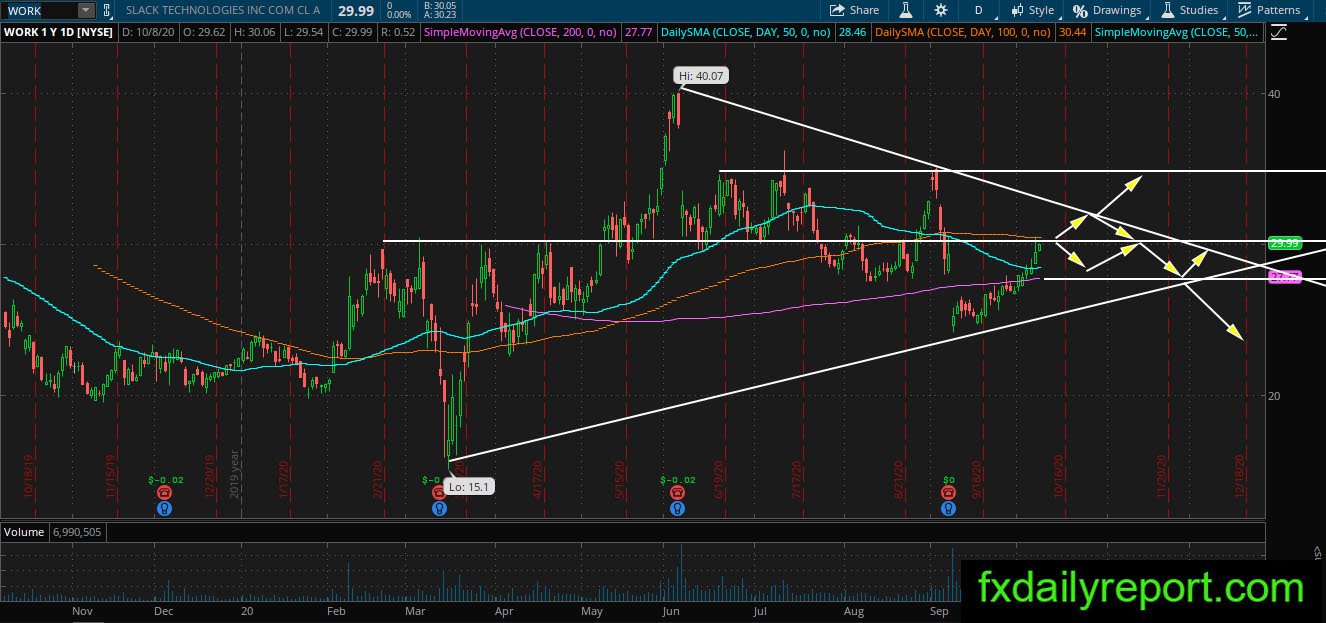Click the Lo: 15.1 price bubble
Screen dimensions: 1326x623
point(470,487)
